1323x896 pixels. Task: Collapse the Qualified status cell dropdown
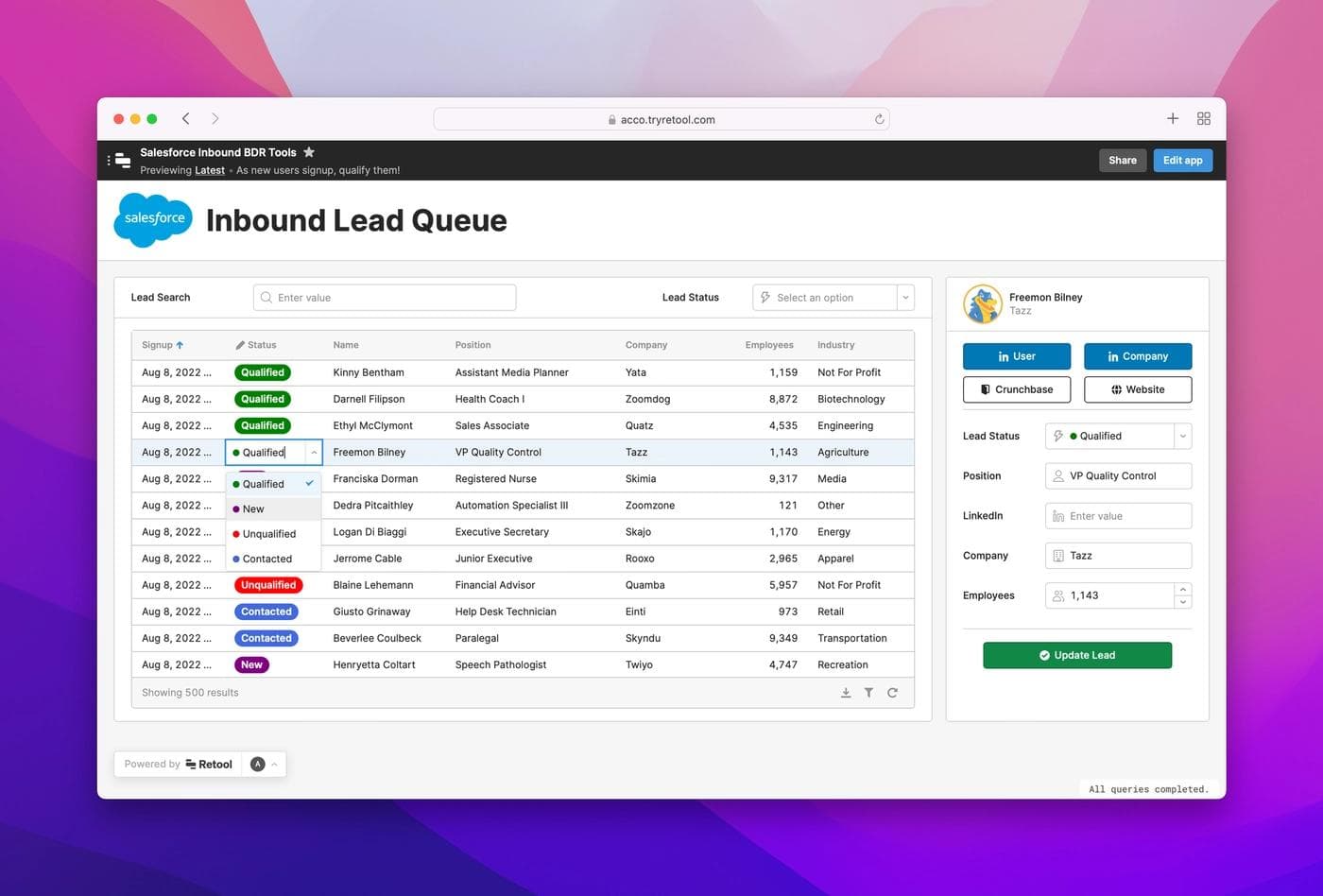(314, 453)
